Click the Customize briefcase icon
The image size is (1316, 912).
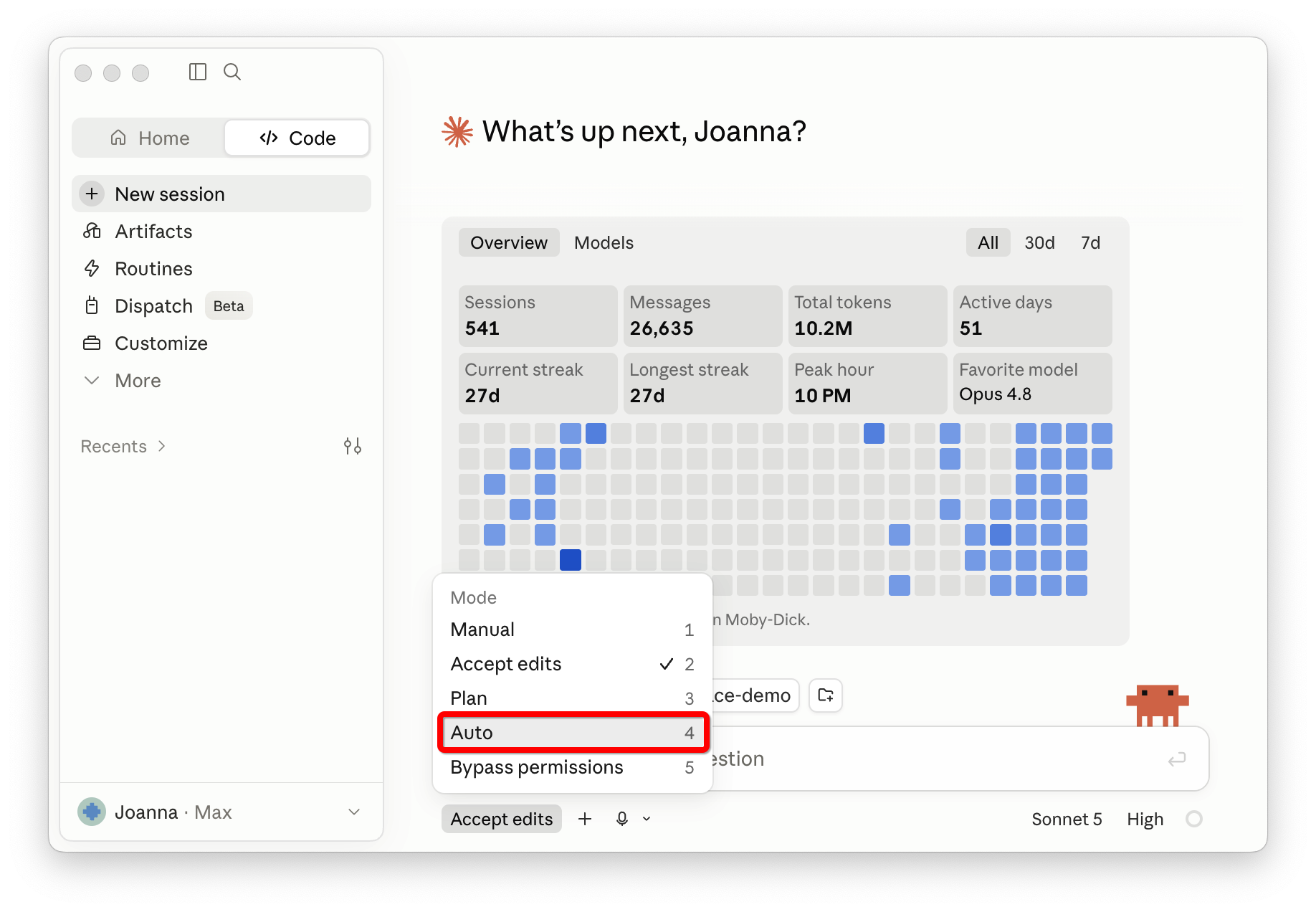pyautogui.click(x=92, y=343)
